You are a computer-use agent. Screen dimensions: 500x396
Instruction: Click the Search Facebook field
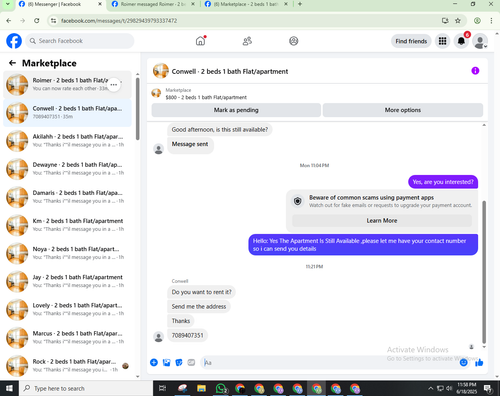[80, 41]
